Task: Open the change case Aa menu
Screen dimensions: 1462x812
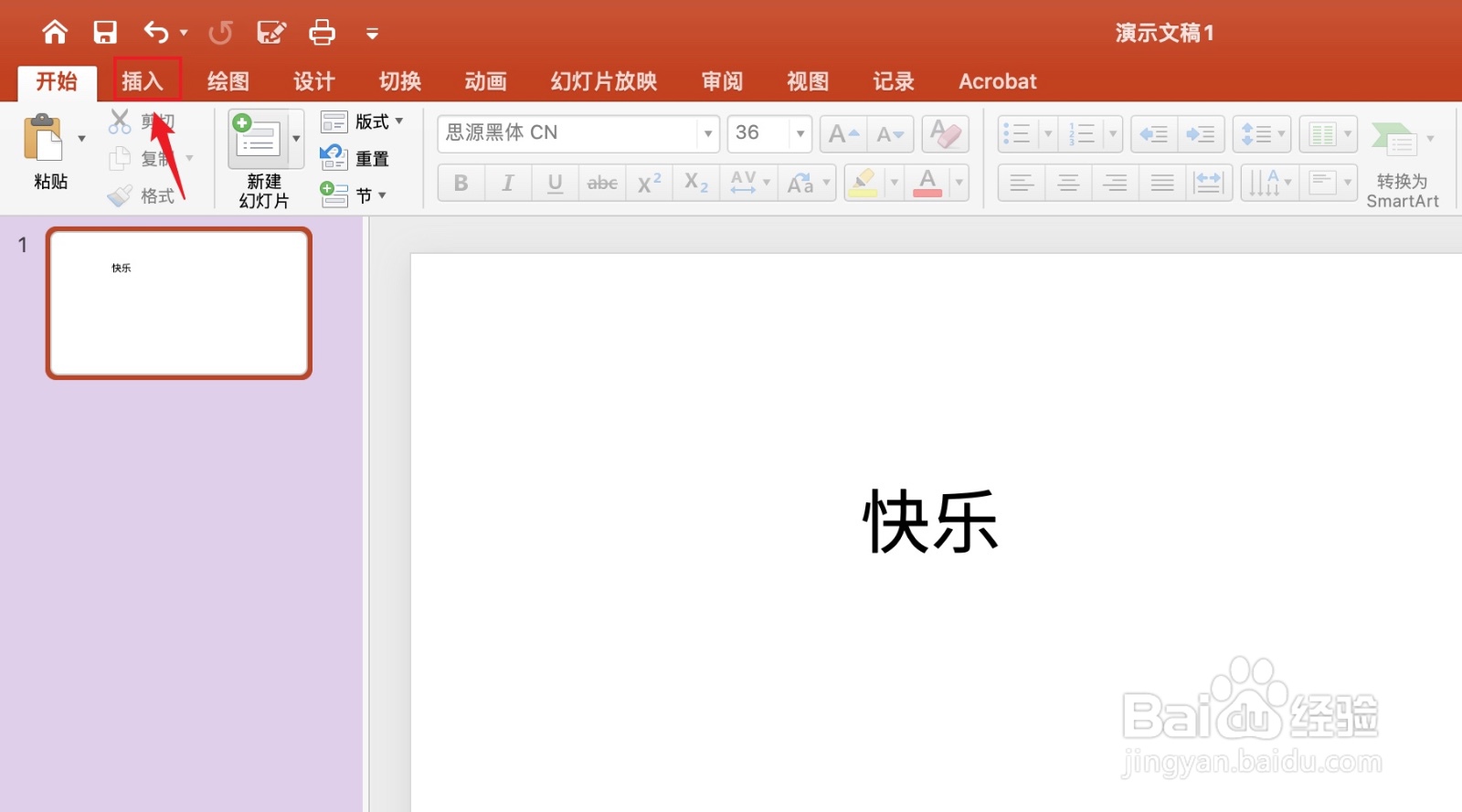Action: pyautogui.click(x=808, y=183)
